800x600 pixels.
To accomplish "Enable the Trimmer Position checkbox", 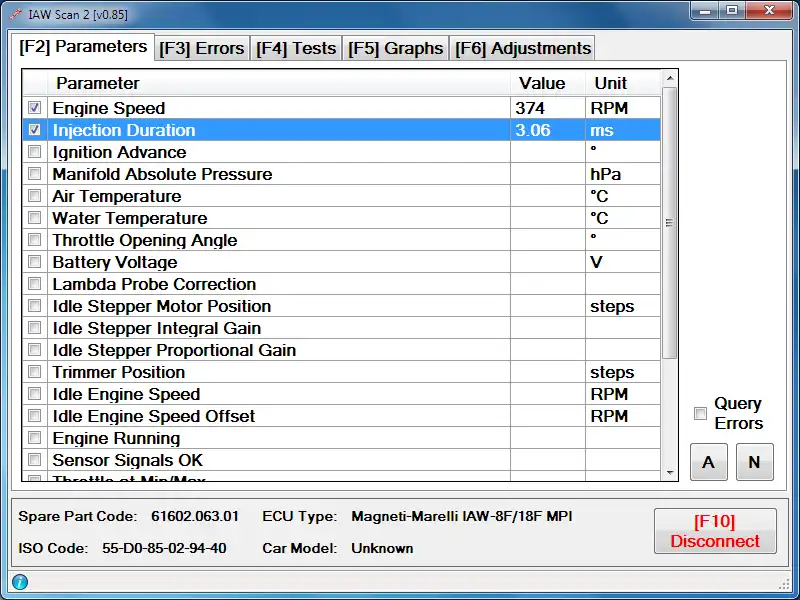I will (x=35, y=371).
